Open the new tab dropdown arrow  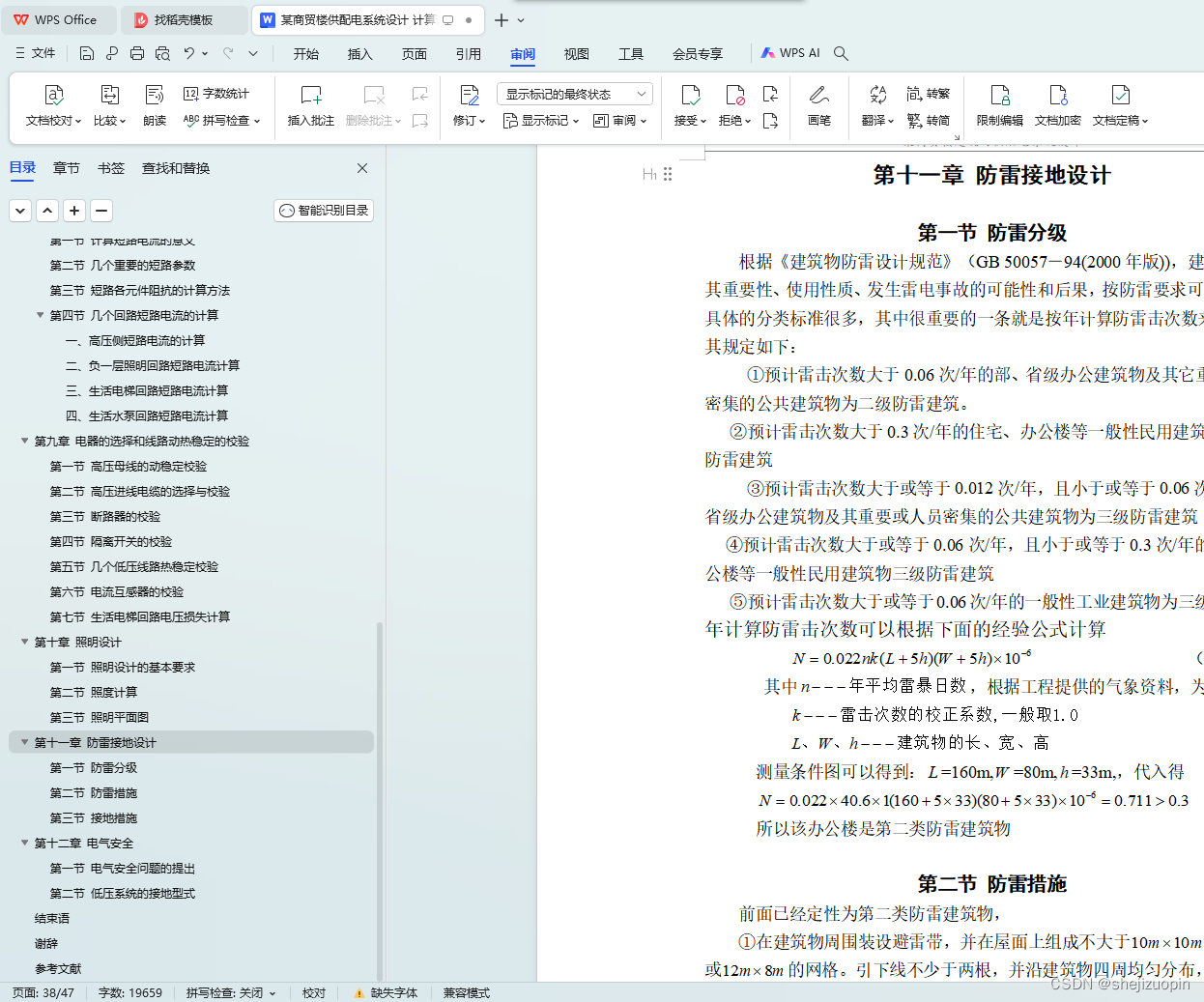point(521,20)
